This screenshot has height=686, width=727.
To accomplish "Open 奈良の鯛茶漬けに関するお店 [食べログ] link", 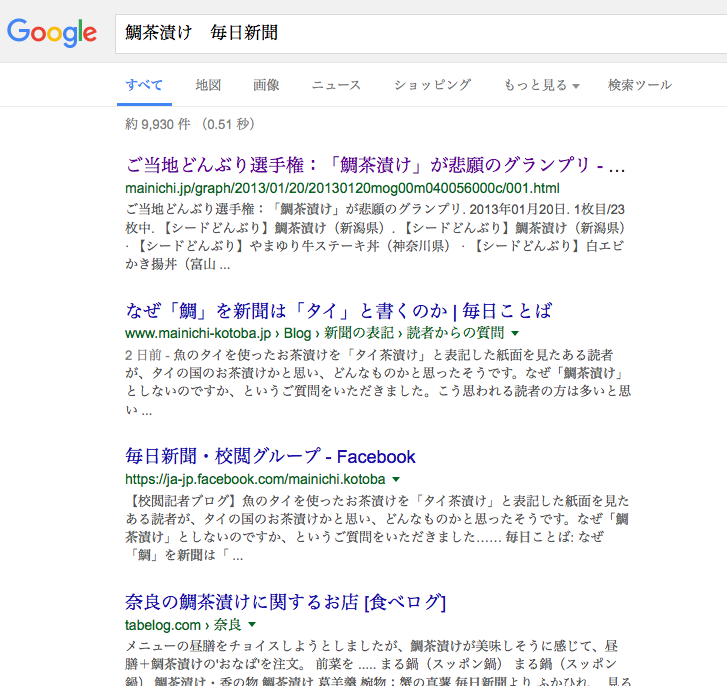I will tap(285, 602).
